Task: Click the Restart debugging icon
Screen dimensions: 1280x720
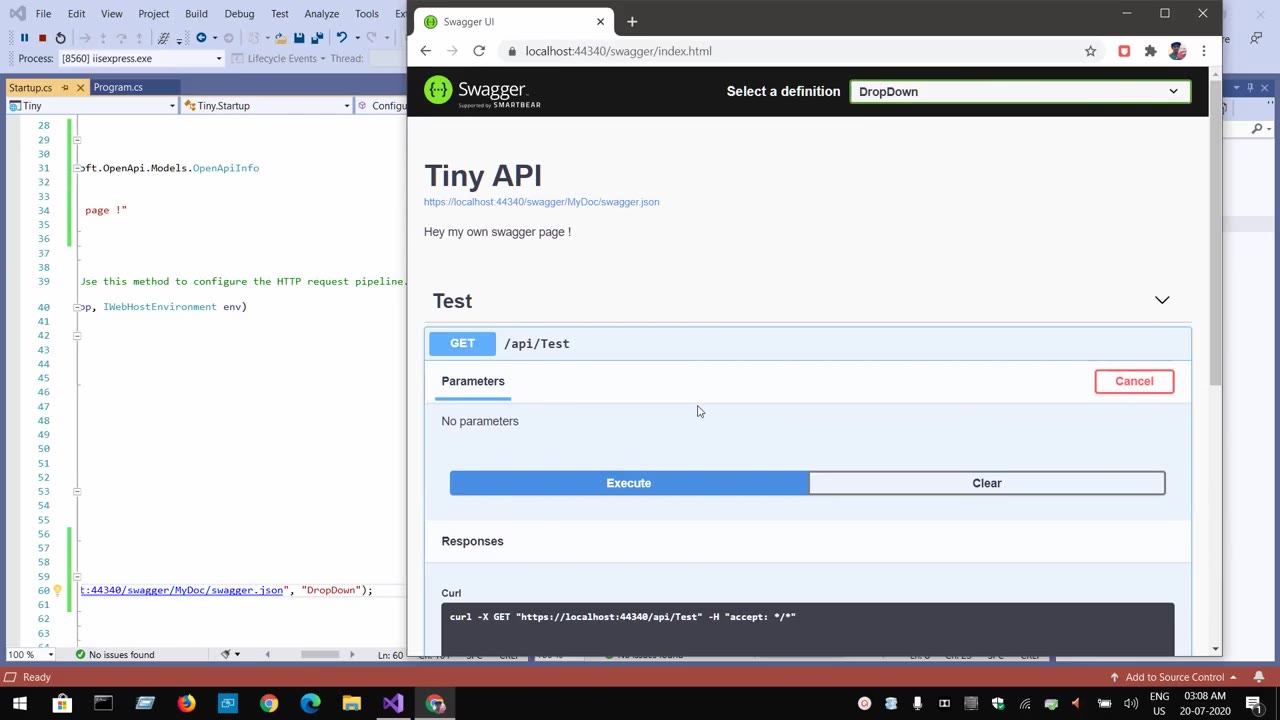Action: tap(60, 38)
